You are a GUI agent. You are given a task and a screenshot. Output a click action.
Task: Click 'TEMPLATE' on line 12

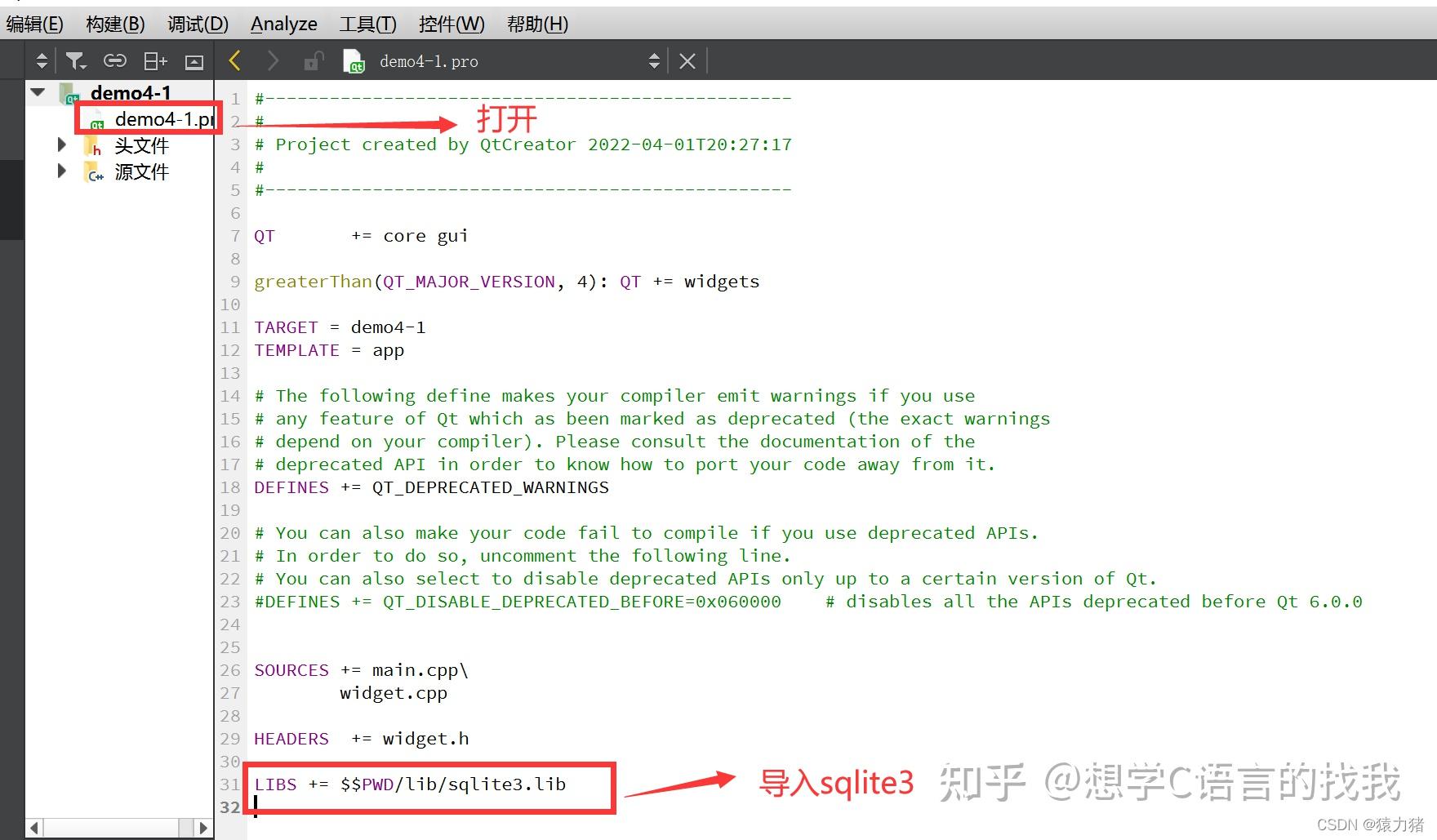click(x=296, y=350)
